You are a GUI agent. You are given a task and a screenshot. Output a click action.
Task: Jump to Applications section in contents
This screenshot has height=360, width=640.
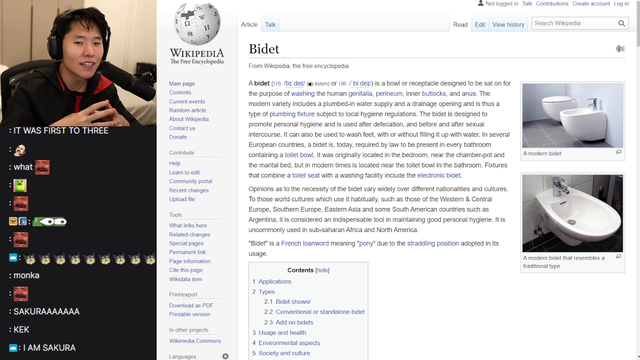pyautogui.click(x=275, y=282)
